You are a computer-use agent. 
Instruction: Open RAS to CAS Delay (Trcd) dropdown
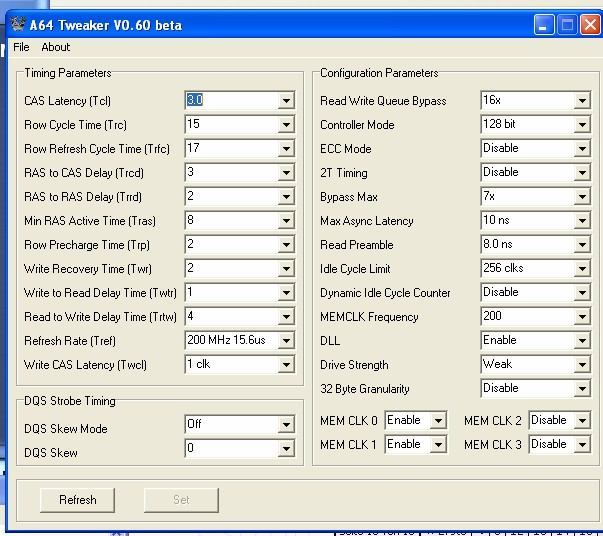click(x=286, y=173)
